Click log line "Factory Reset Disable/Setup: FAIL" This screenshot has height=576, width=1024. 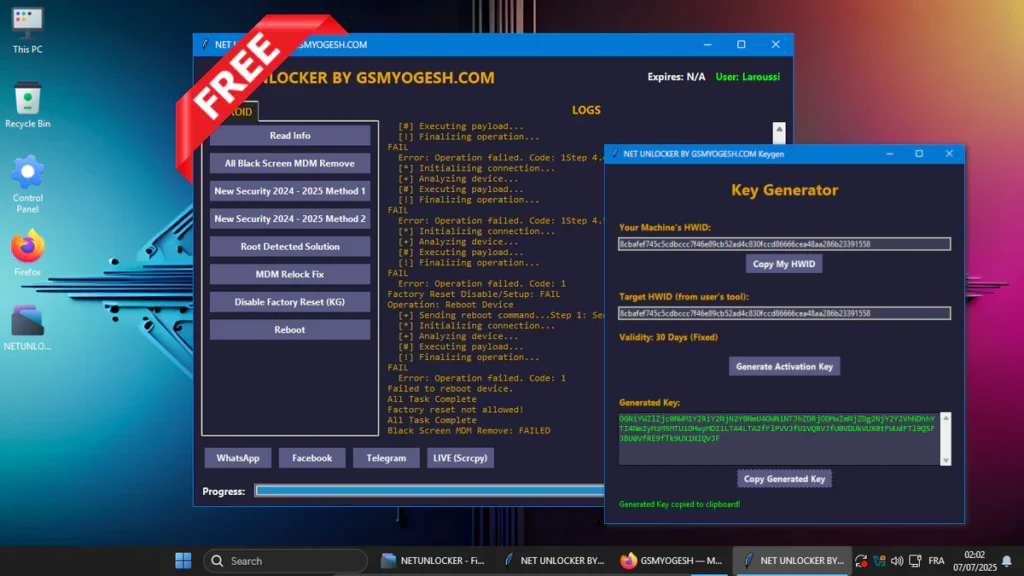(474, 294)
